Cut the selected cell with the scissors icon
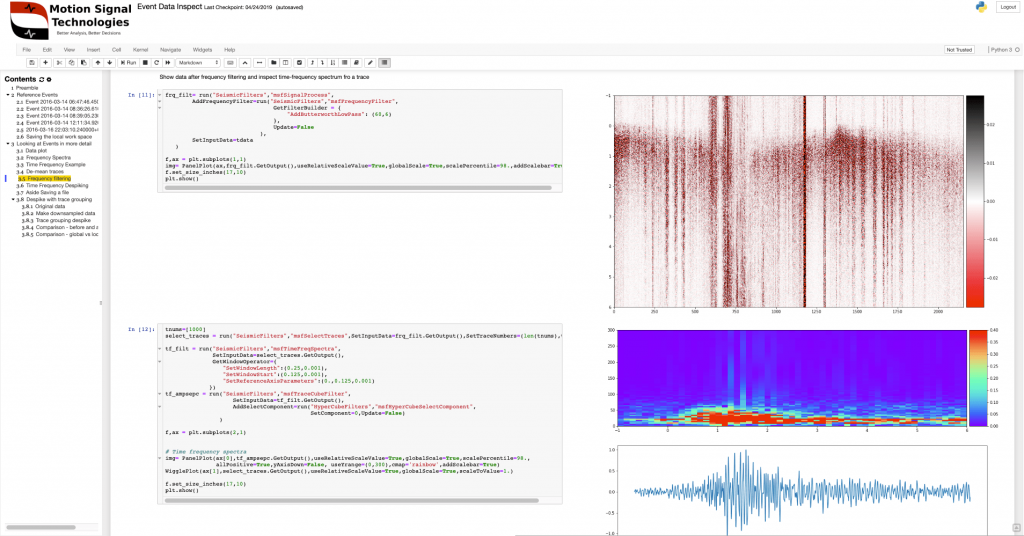 click(60, 63)
